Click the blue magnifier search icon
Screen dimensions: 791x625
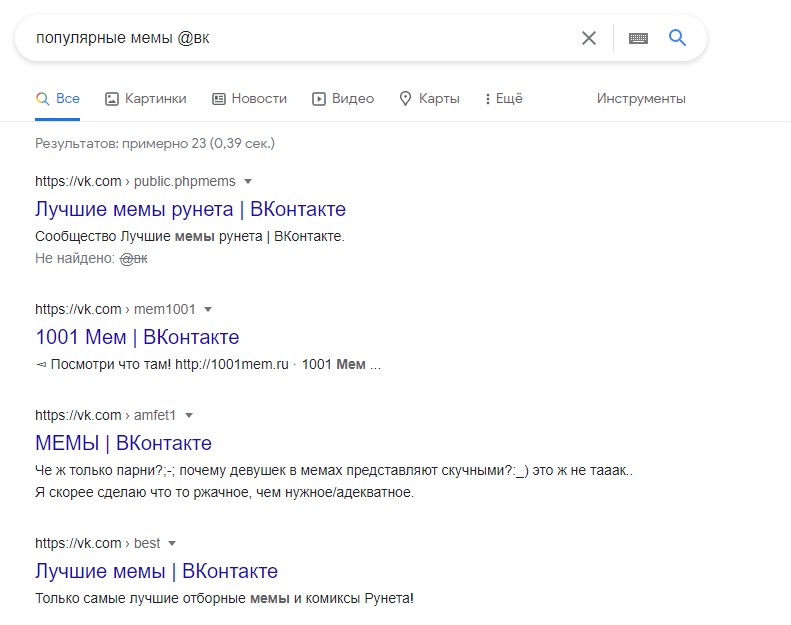coord(677,37)
